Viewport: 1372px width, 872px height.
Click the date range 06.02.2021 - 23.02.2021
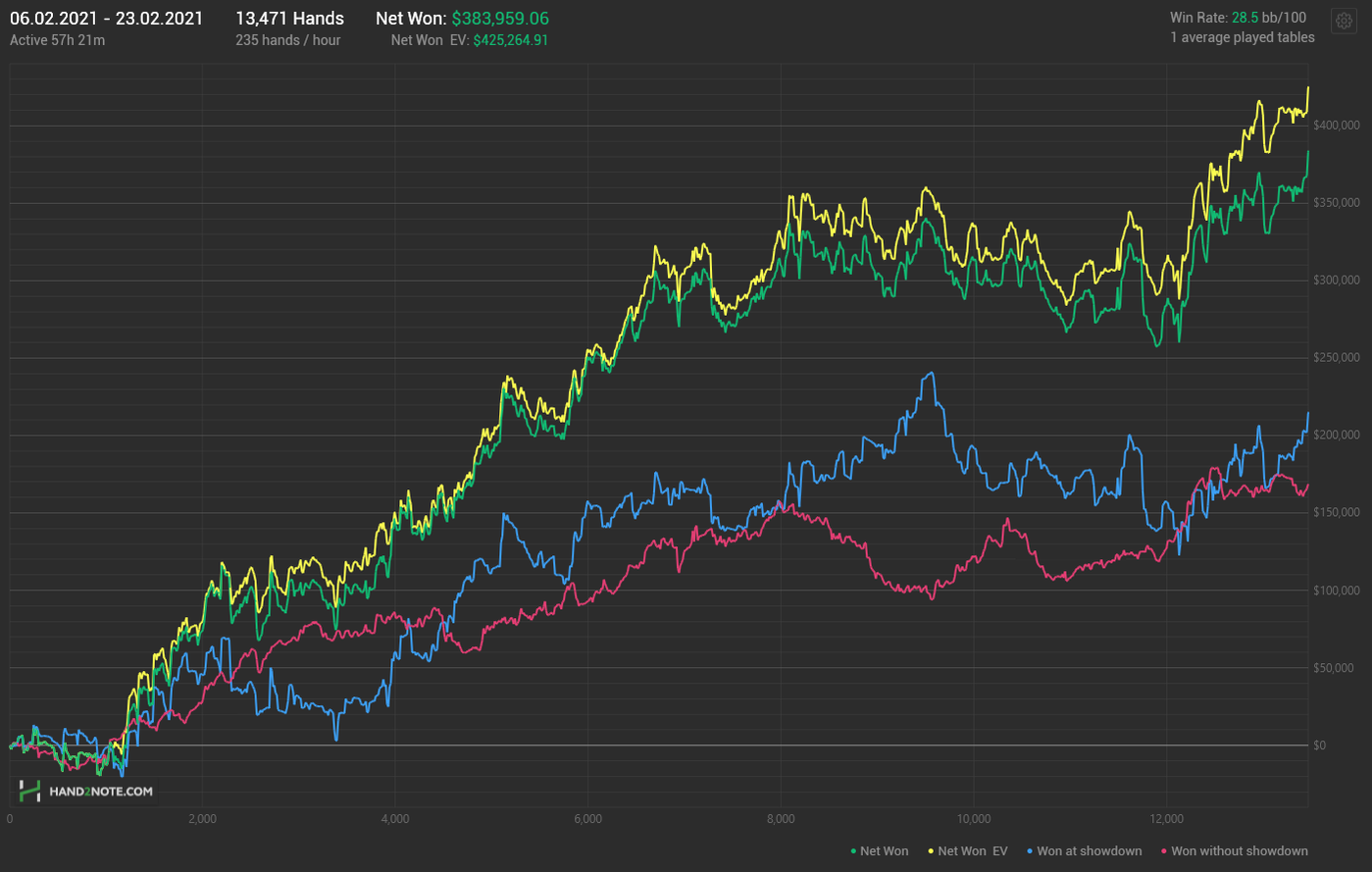click(x=106, y=19)
